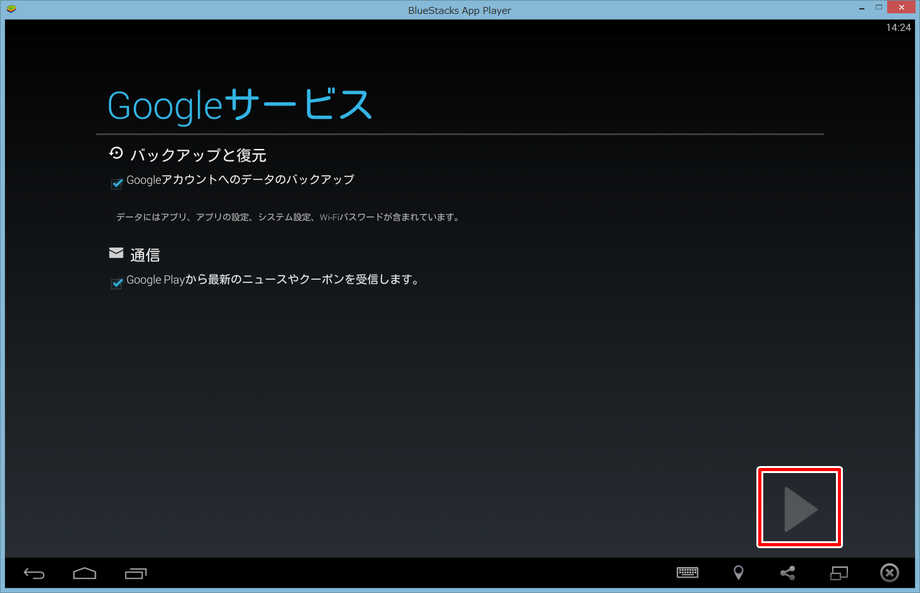Open the recent apps icon

(136, 573)
